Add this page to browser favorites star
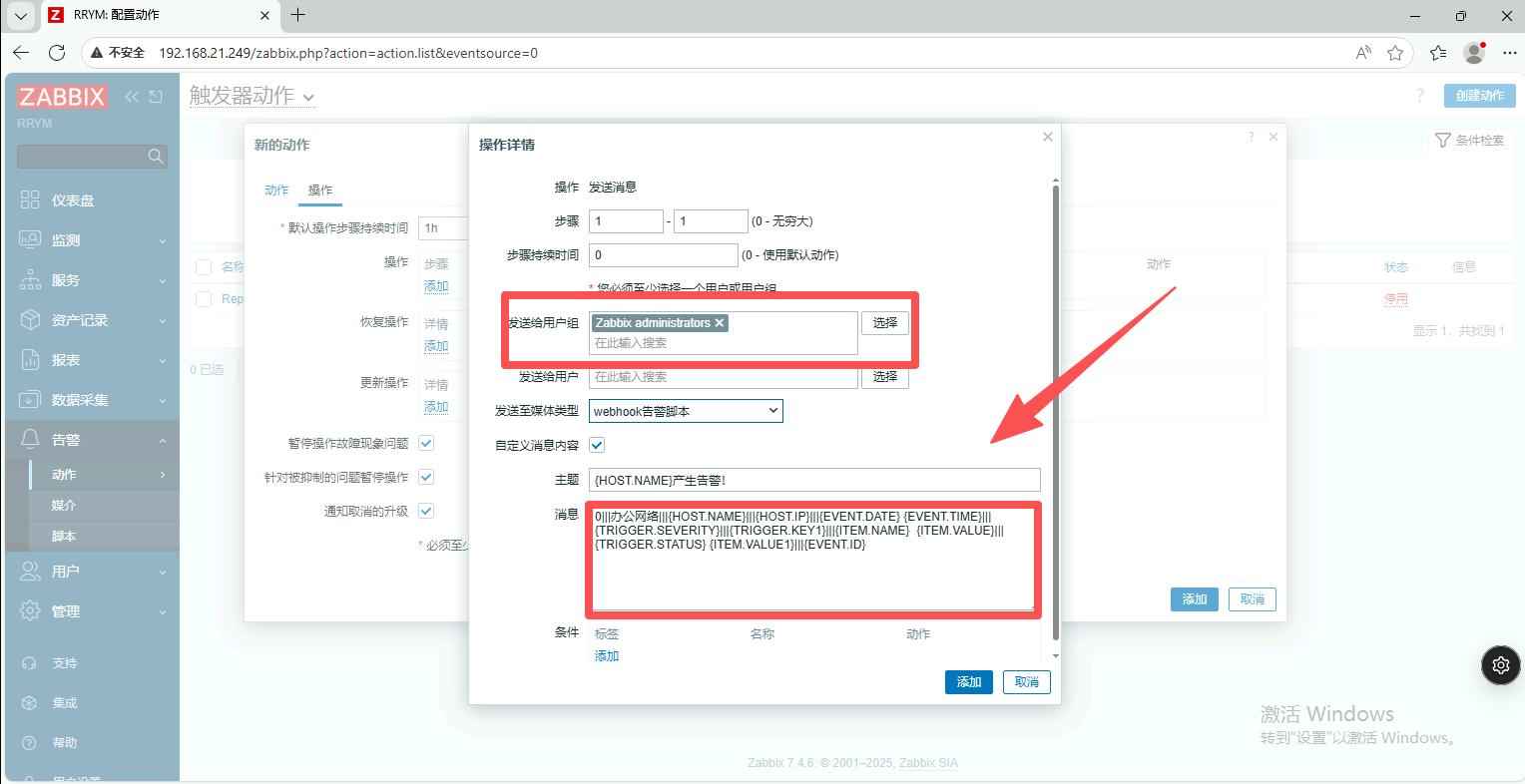The height and width of the screenshot is (784, 1525). [1395, 53]
